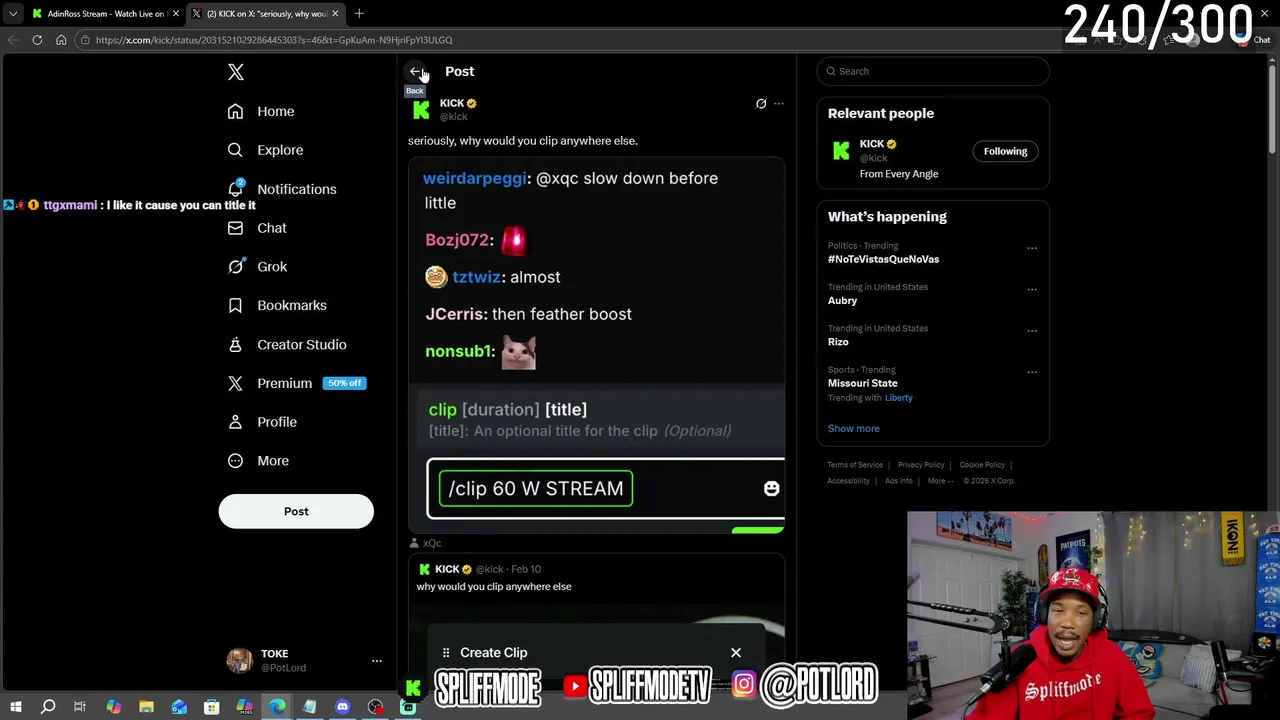Open the tab list dropdown arrow

13,14
